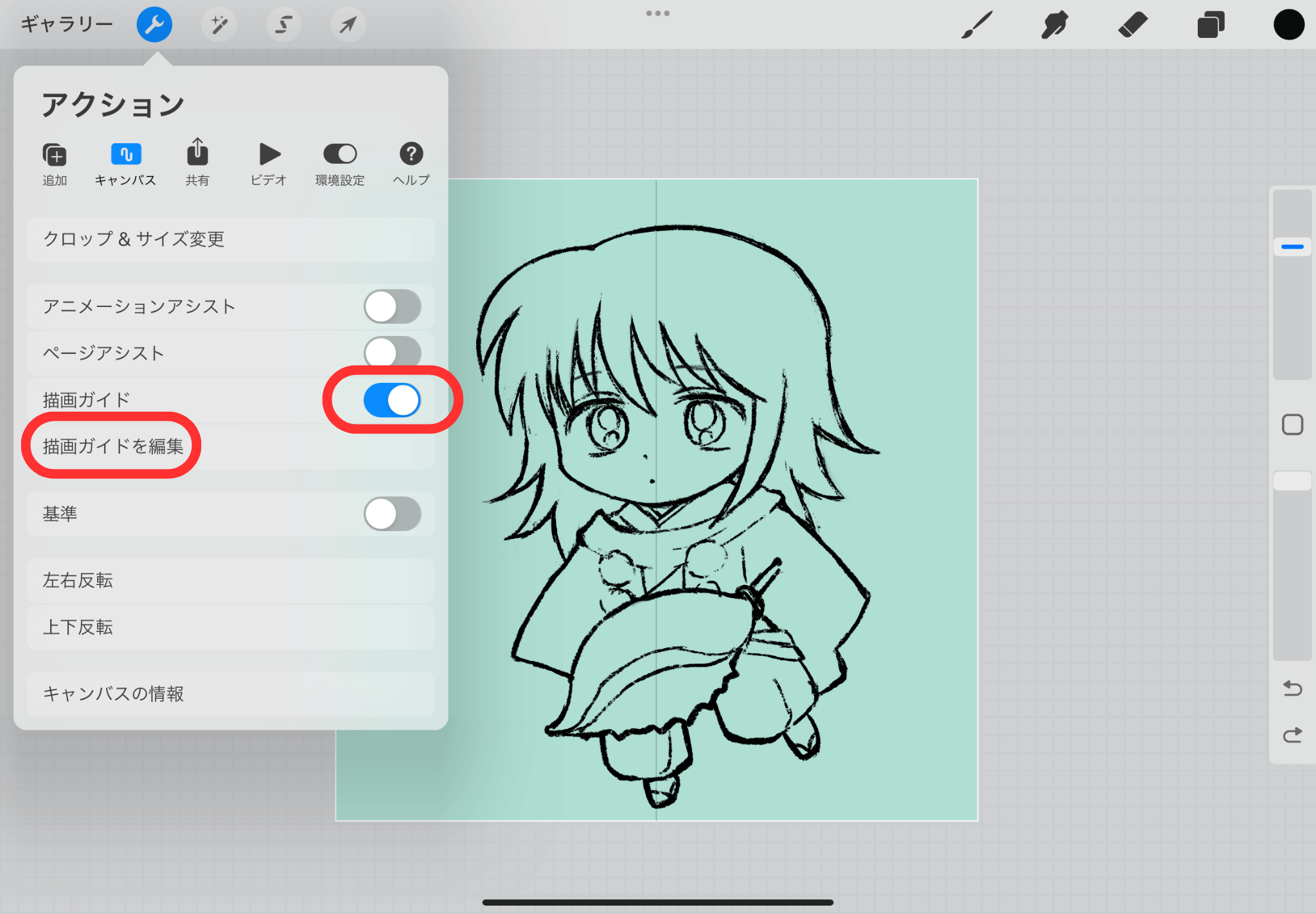Open the Adjustments magic wand menu
This screenshot has height=914, width=1316.
219,25
